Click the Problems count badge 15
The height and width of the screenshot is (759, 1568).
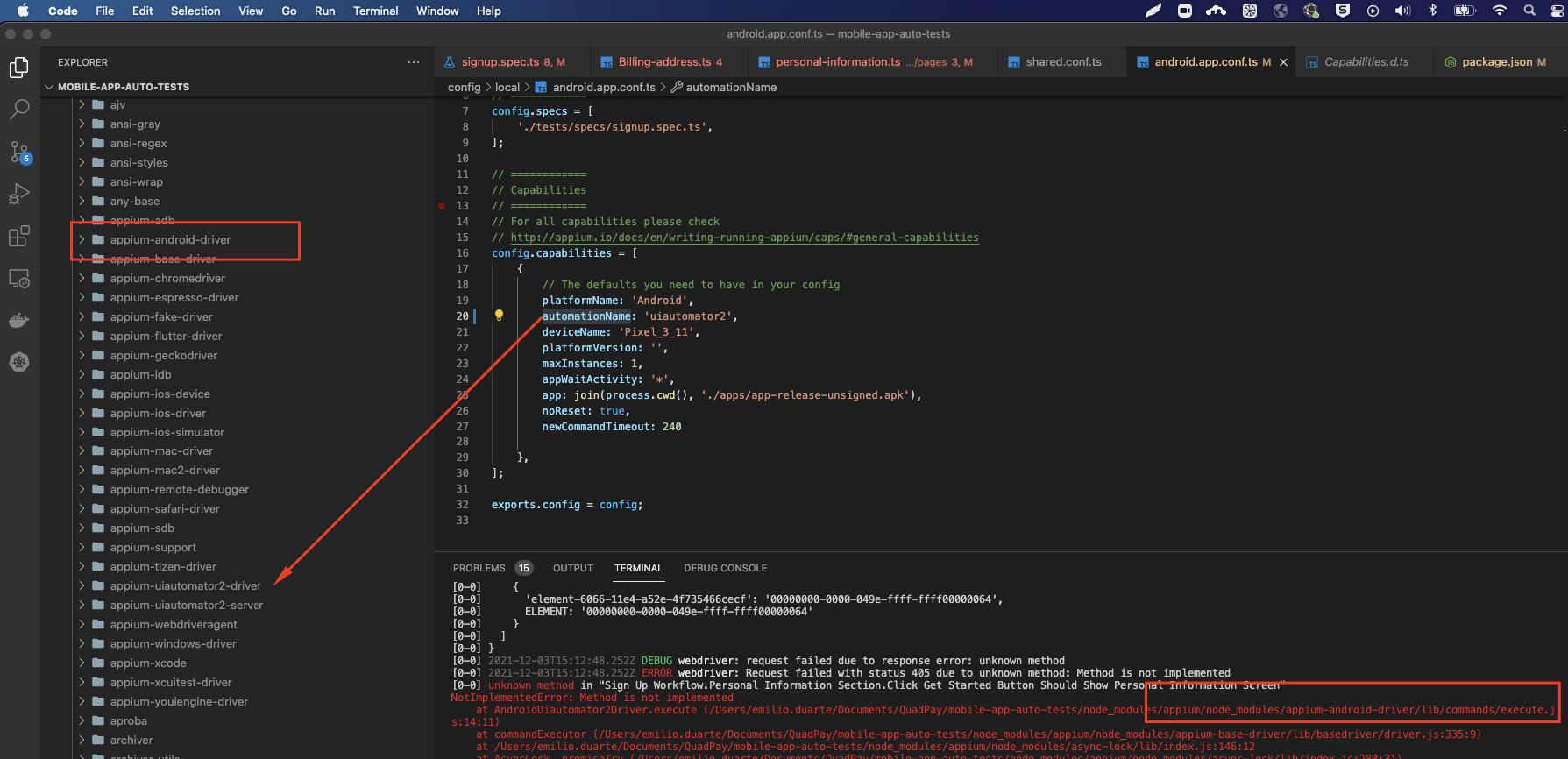tap(523, 568)
